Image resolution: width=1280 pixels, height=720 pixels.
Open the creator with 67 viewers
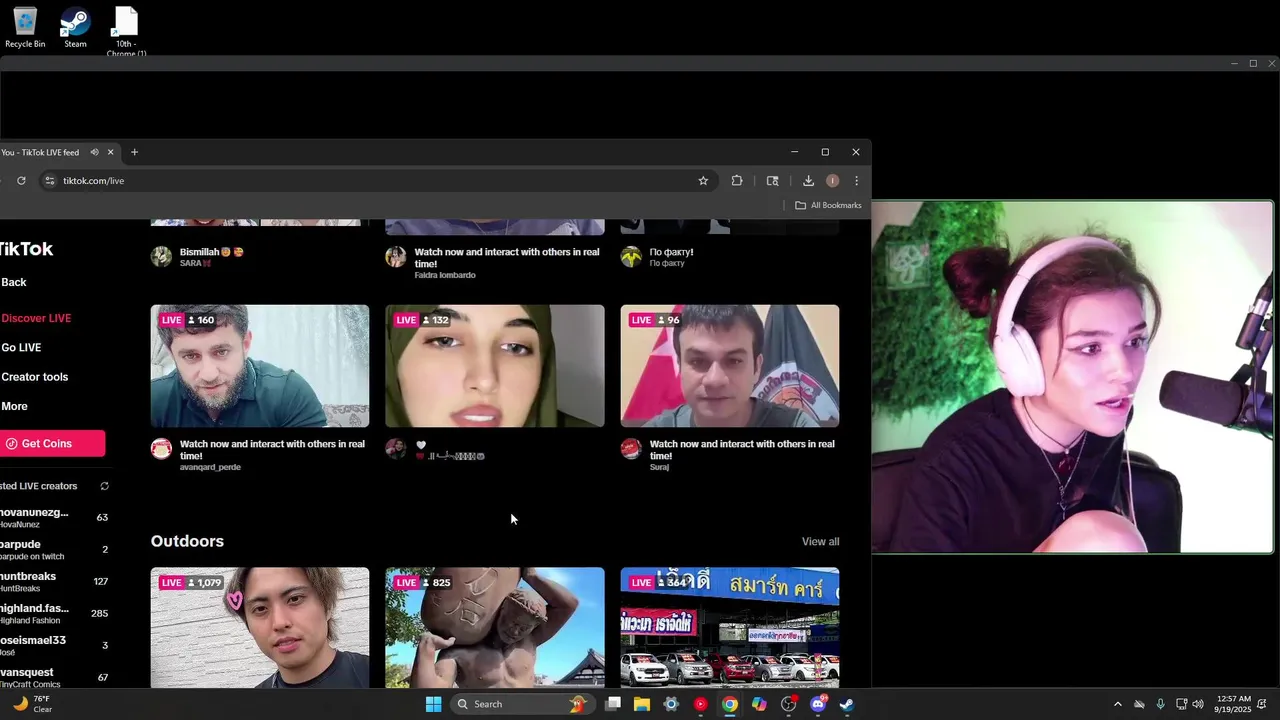[55, 678]
